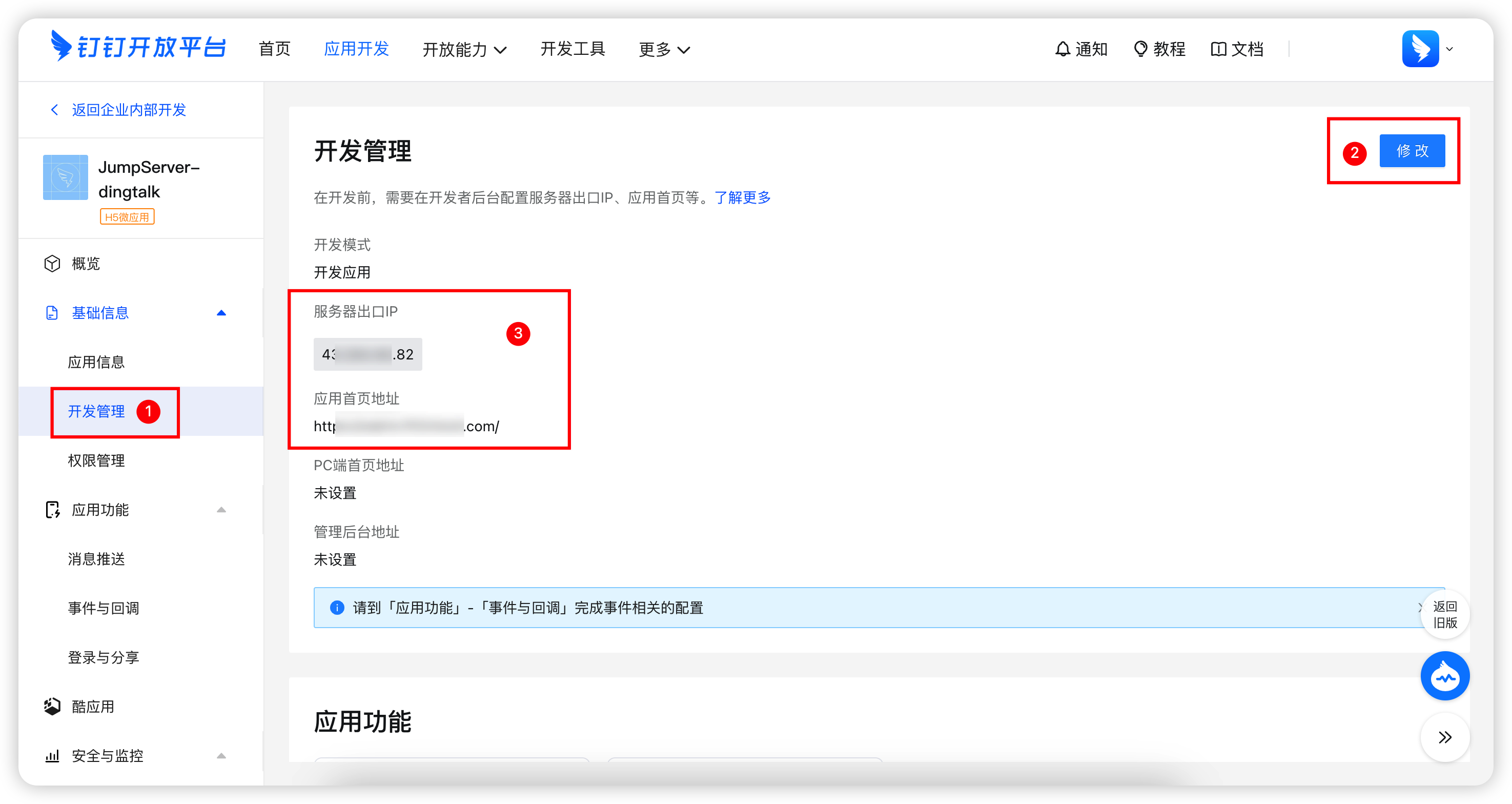
Task: Select 开发管理 in the sidebar
Action: click(x=96, y=411)
